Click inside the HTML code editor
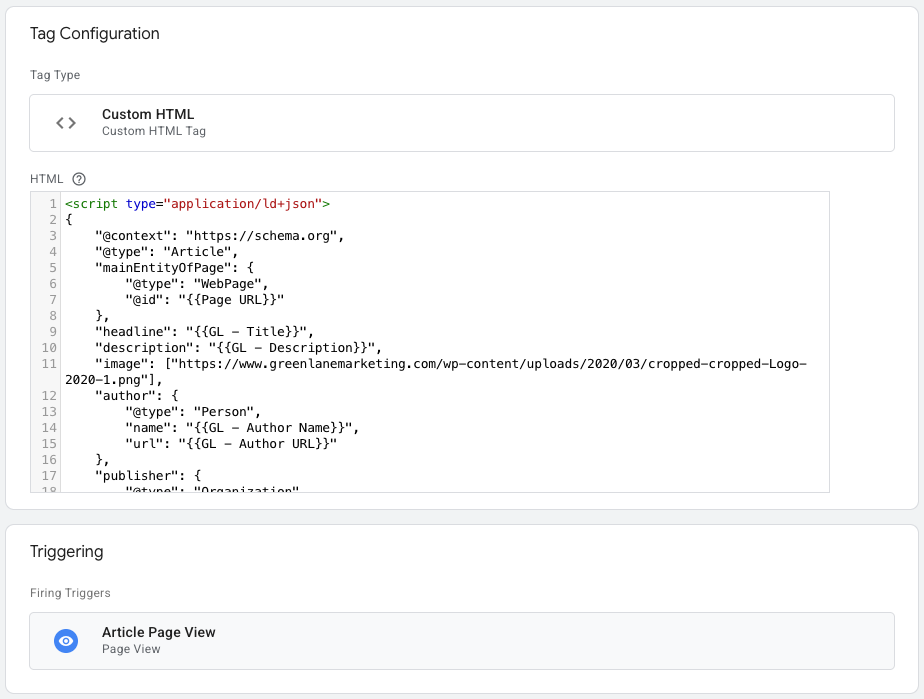 coord(430,342)
